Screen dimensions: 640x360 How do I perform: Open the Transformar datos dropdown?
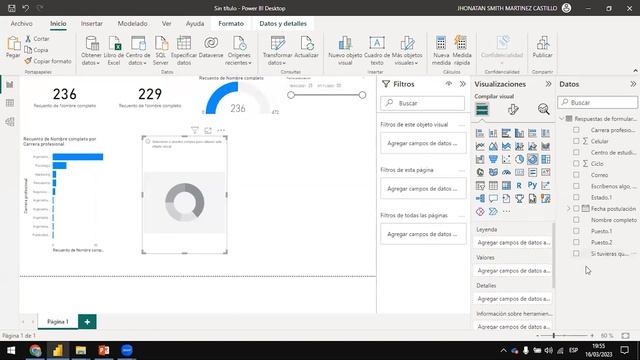(x=277, y=59)
